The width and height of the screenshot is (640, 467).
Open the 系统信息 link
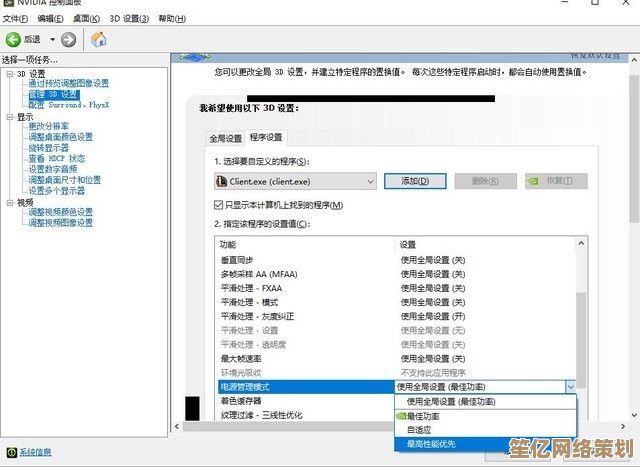[35, 451]
